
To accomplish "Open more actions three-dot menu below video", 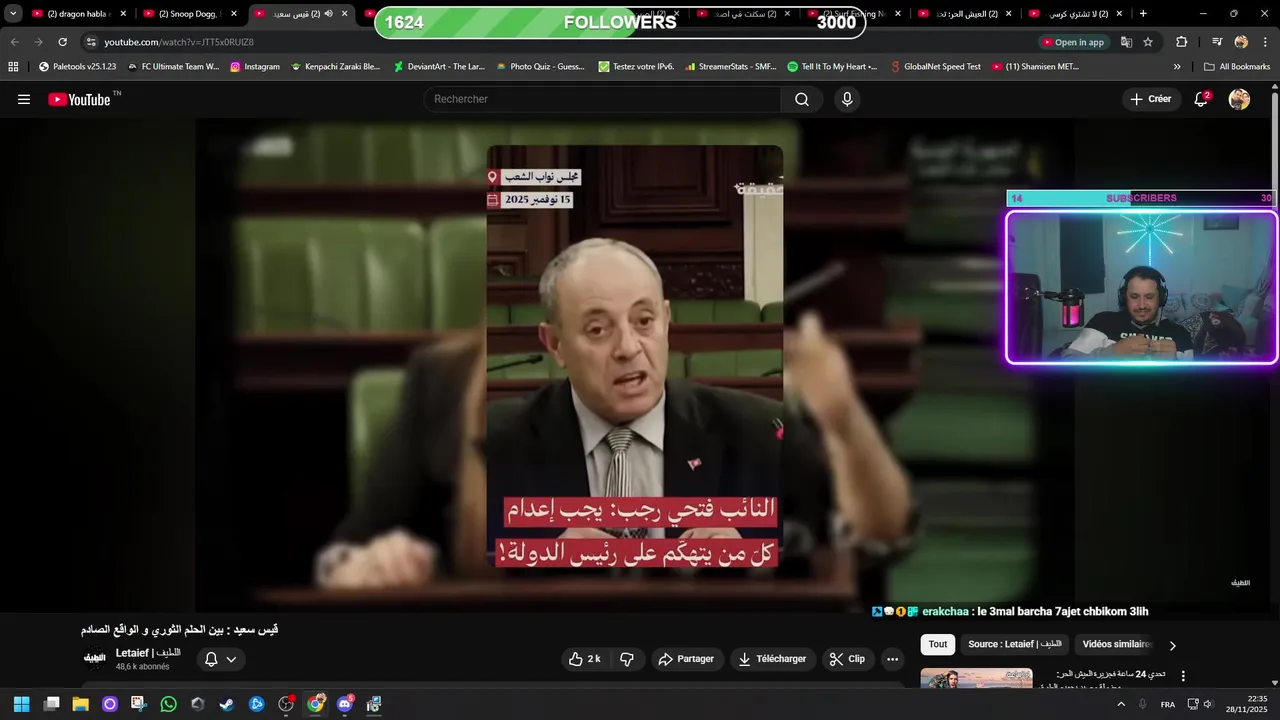I will [892, 659].
